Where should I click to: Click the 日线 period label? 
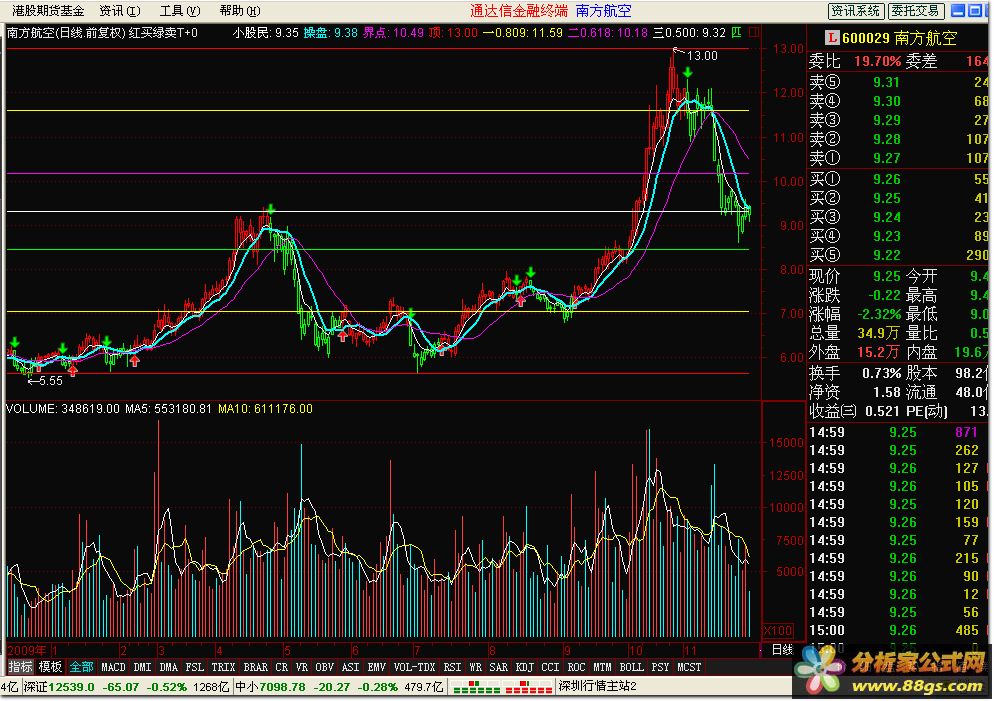coord(782,650)
